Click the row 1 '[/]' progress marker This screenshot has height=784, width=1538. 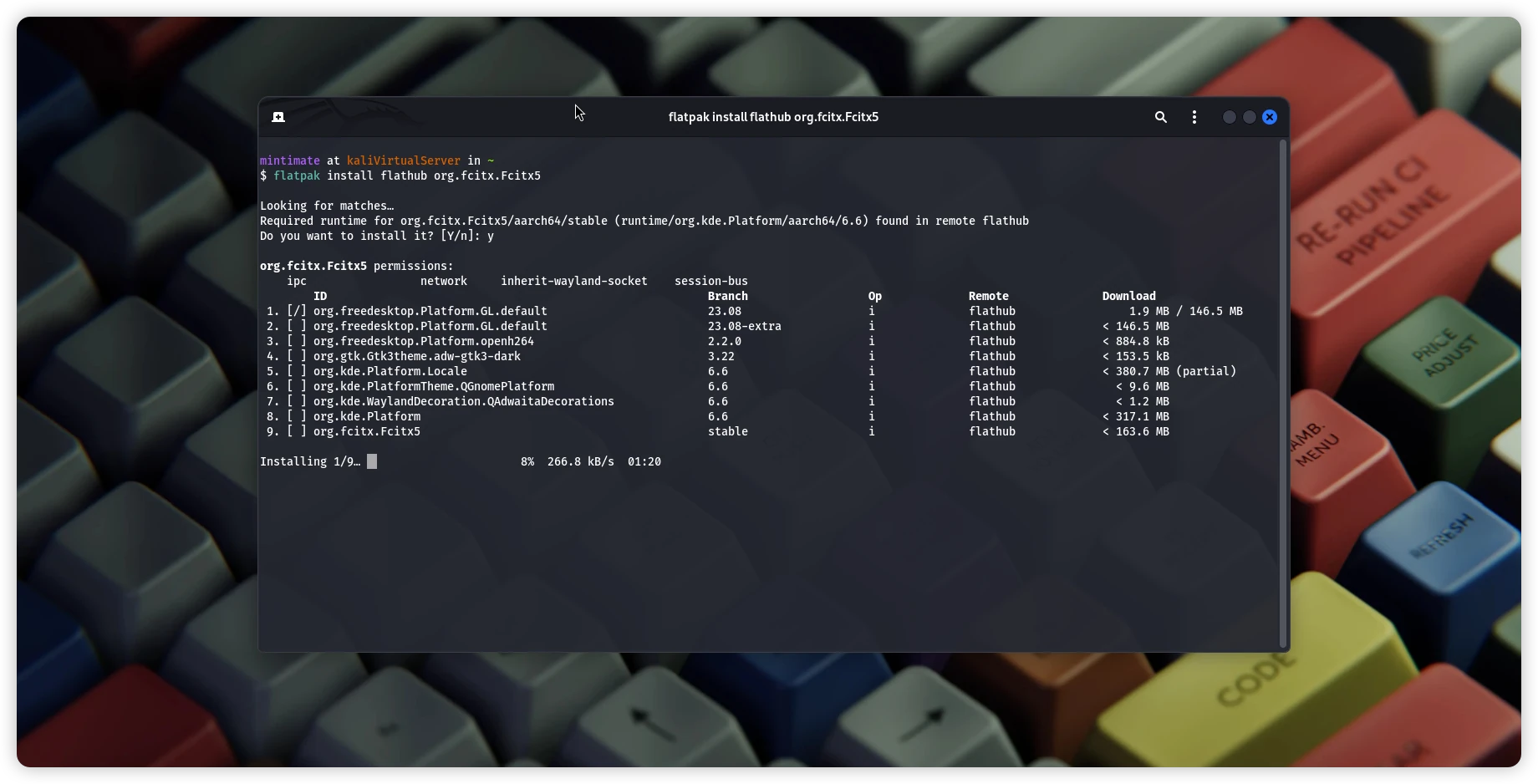[297, 311]
